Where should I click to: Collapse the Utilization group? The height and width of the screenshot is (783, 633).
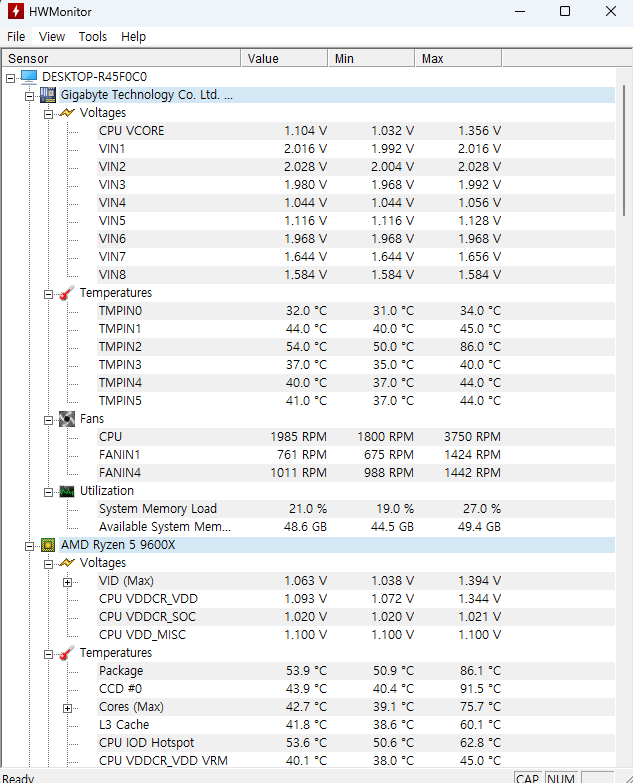(48, 492)
